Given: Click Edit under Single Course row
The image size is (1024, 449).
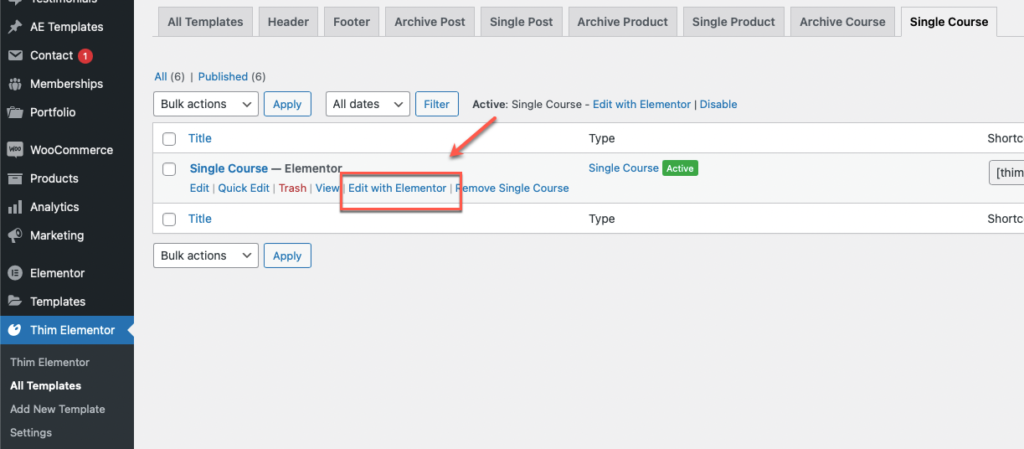Looking at the screenshot, I should pyautogui.click(x=199, y=188).
